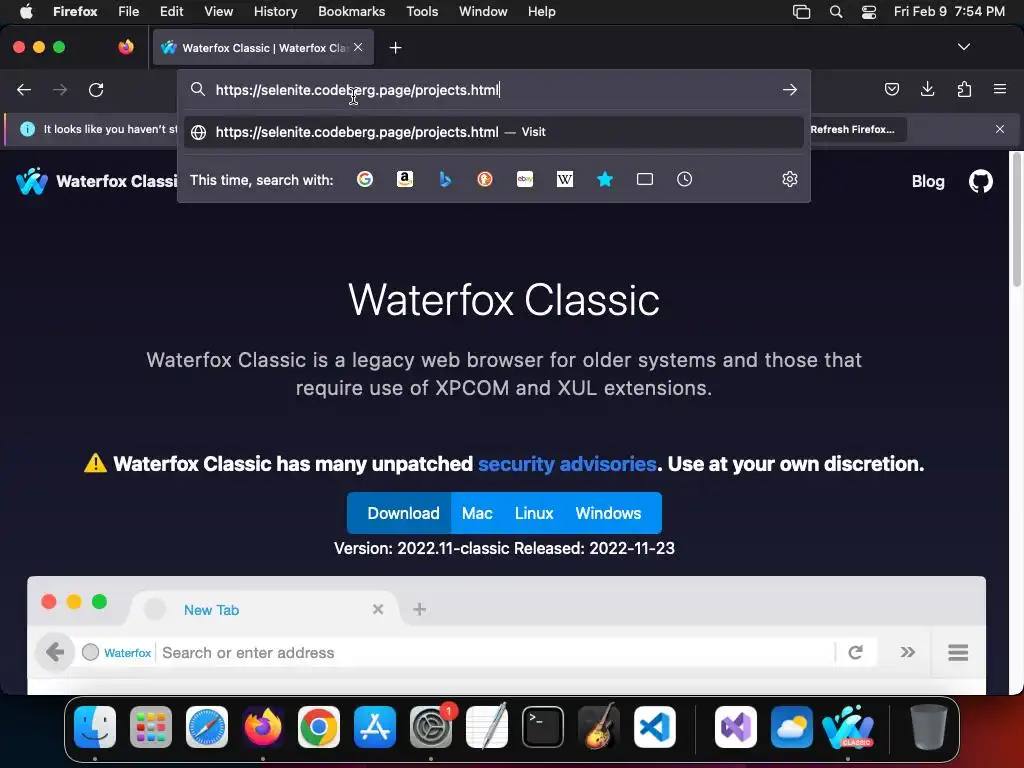Open the Firefox View pinned tab icon

click(x=126, y=47)
